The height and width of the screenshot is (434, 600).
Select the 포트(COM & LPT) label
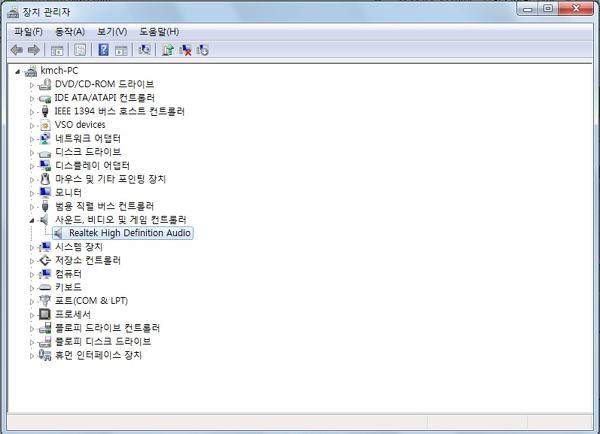91,301
